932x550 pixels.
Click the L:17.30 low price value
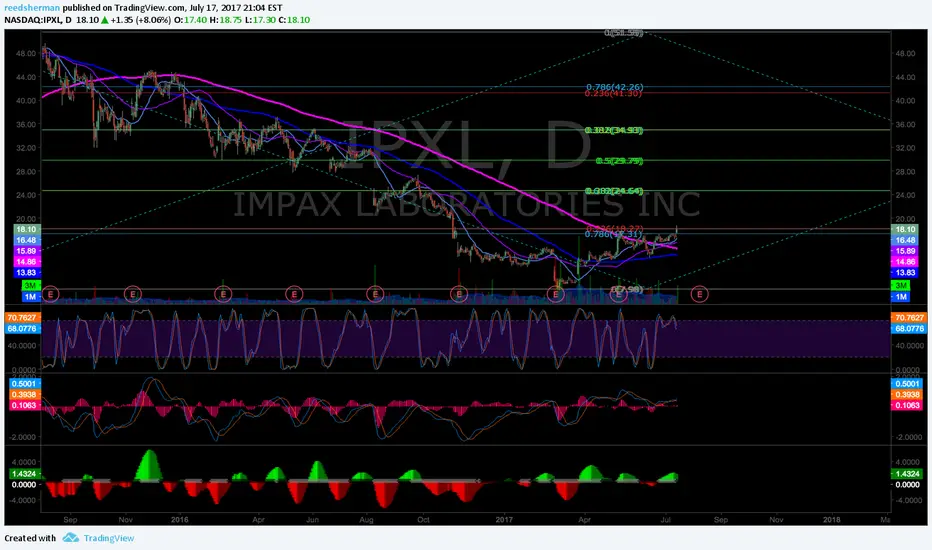(x=259, y=20)
